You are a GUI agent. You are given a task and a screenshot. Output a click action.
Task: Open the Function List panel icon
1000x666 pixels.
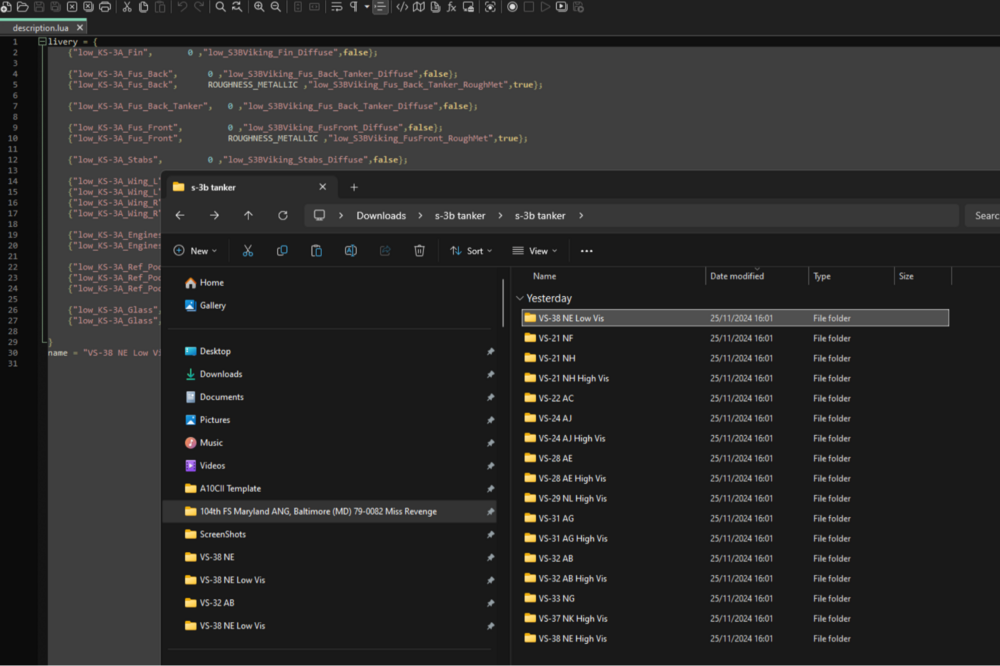452,7
